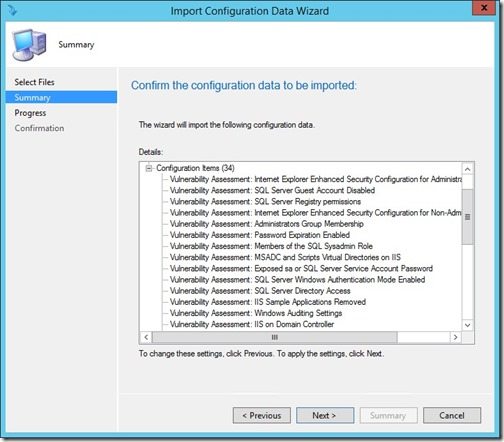
Task: Select Password Expiration Enabled item
Action: click(260, 235)
